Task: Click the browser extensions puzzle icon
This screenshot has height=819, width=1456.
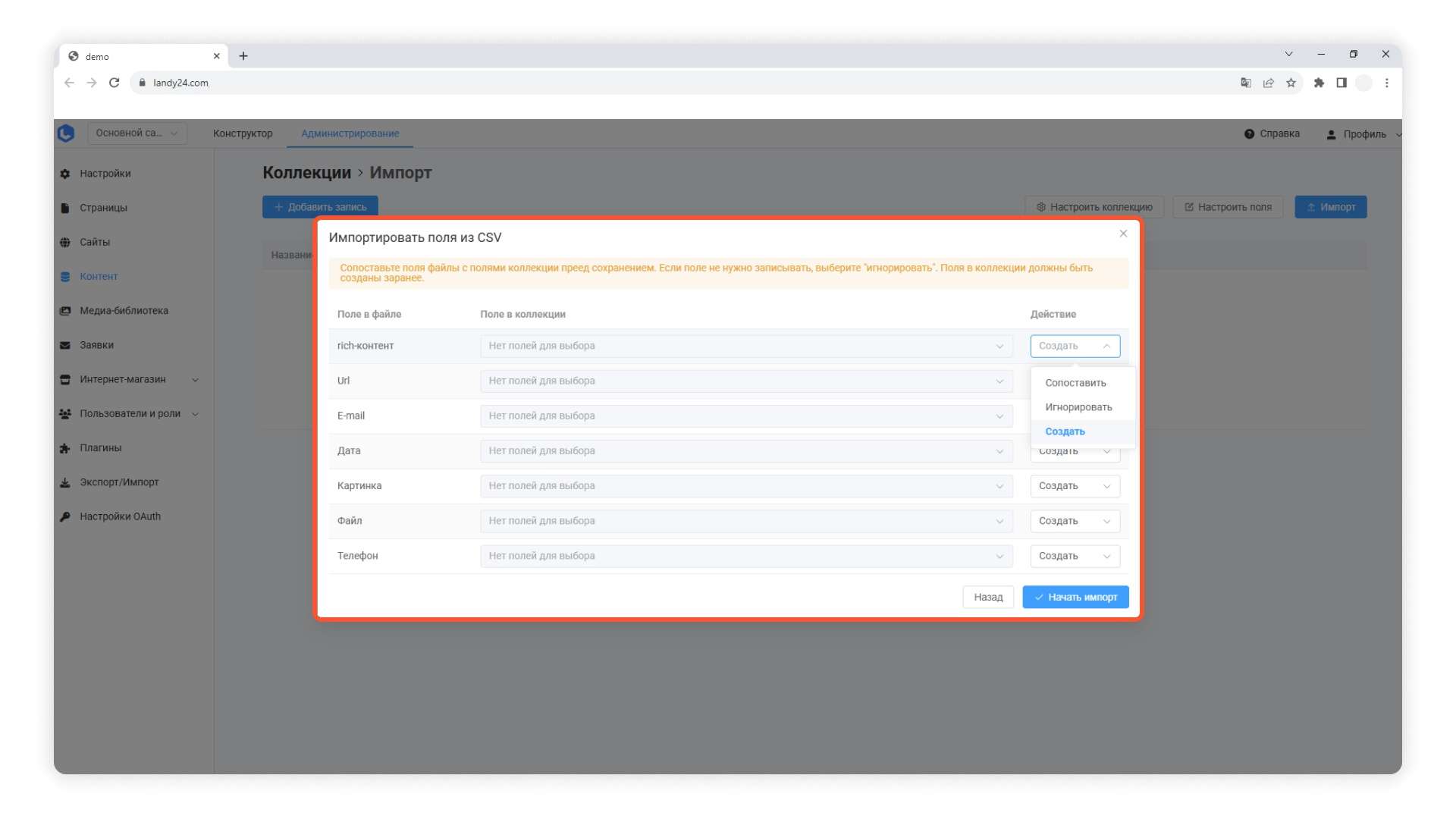Action: [1319, 83]
